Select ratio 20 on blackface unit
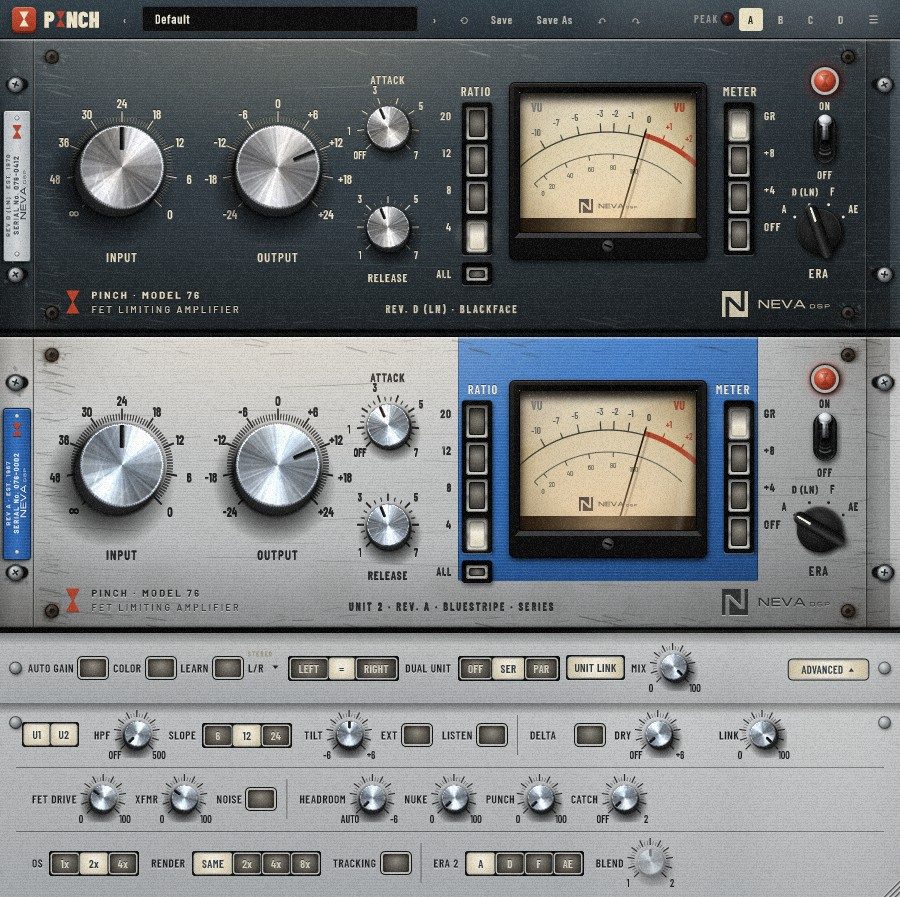This screenshot has height=897, width=900. [x=476, y=123]
